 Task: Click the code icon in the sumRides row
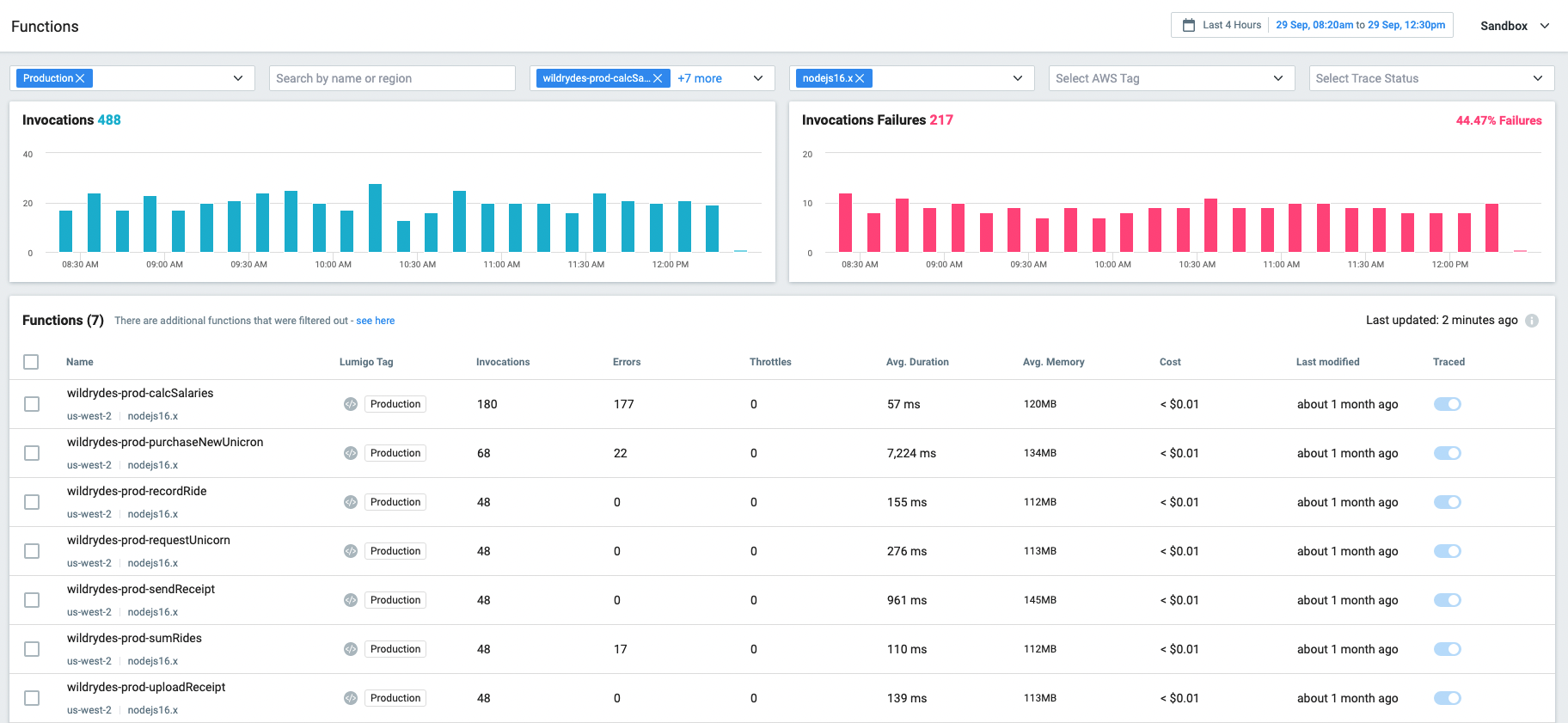coord(351,649)
